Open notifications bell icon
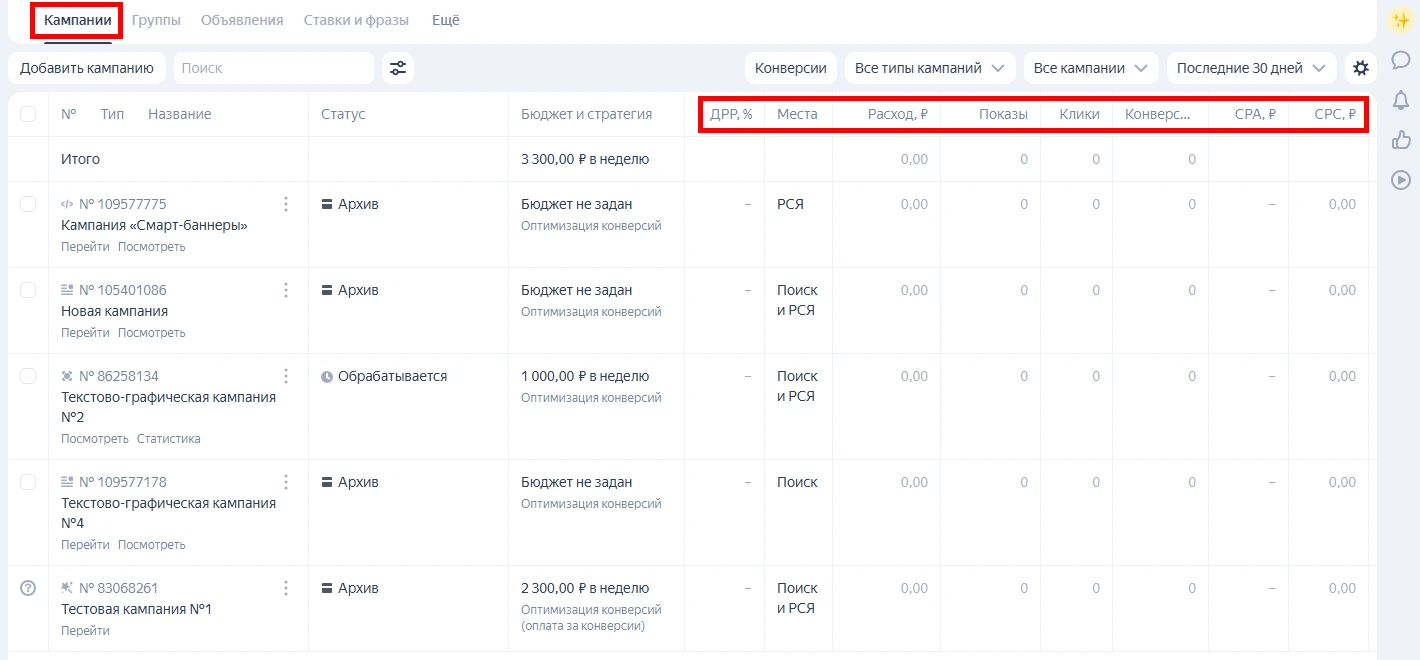 coord(1401,100)
